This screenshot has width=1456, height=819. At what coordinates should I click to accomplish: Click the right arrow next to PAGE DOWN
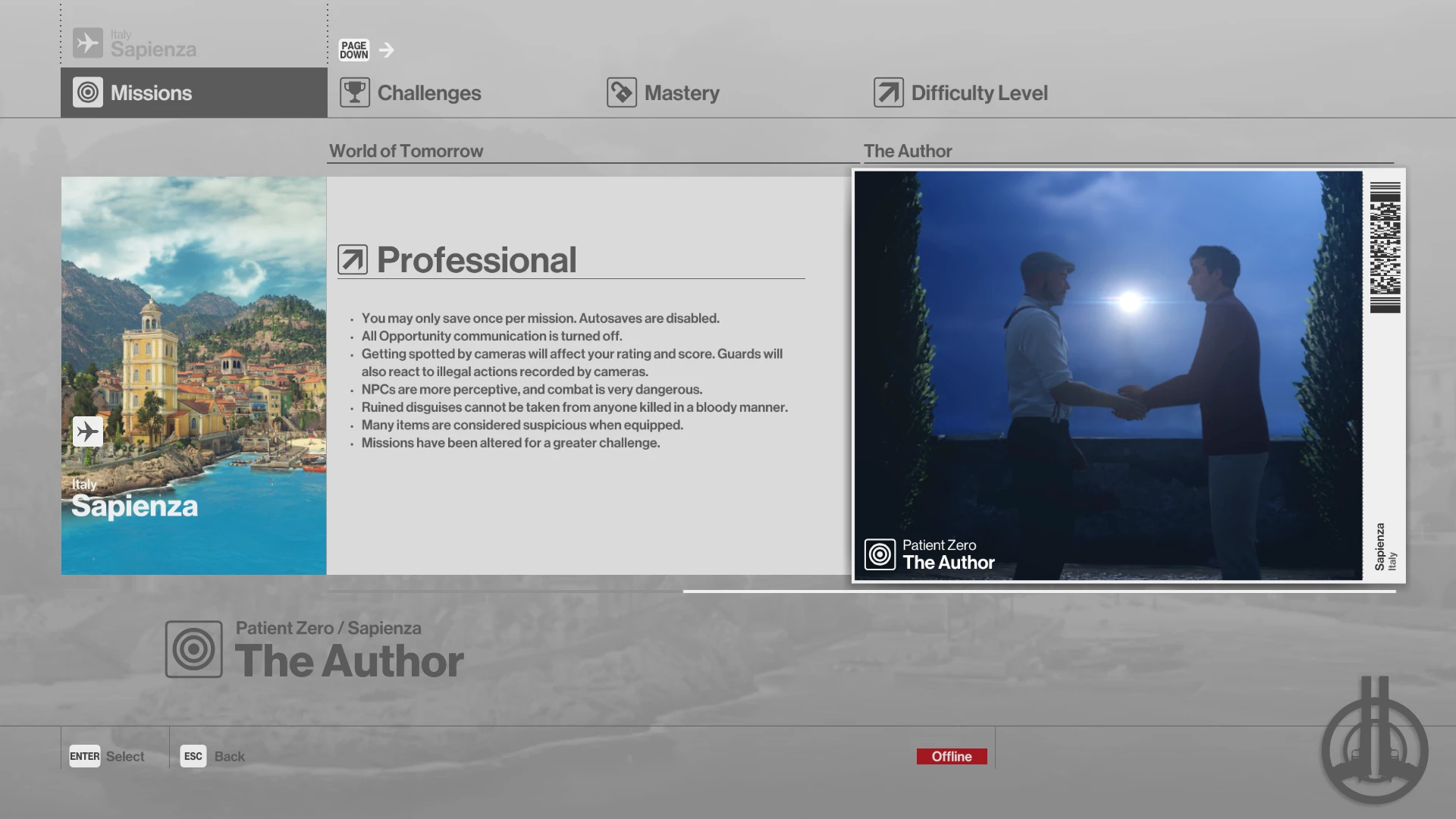pyautogui.click(x=387, y=50)
